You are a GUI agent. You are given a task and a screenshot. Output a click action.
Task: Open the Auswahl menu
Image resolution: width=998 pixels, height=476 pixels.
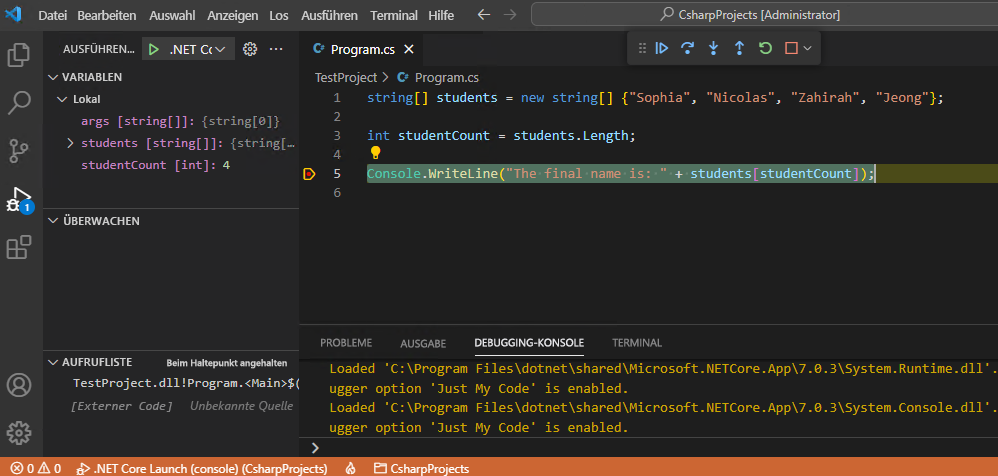(172, 15)
